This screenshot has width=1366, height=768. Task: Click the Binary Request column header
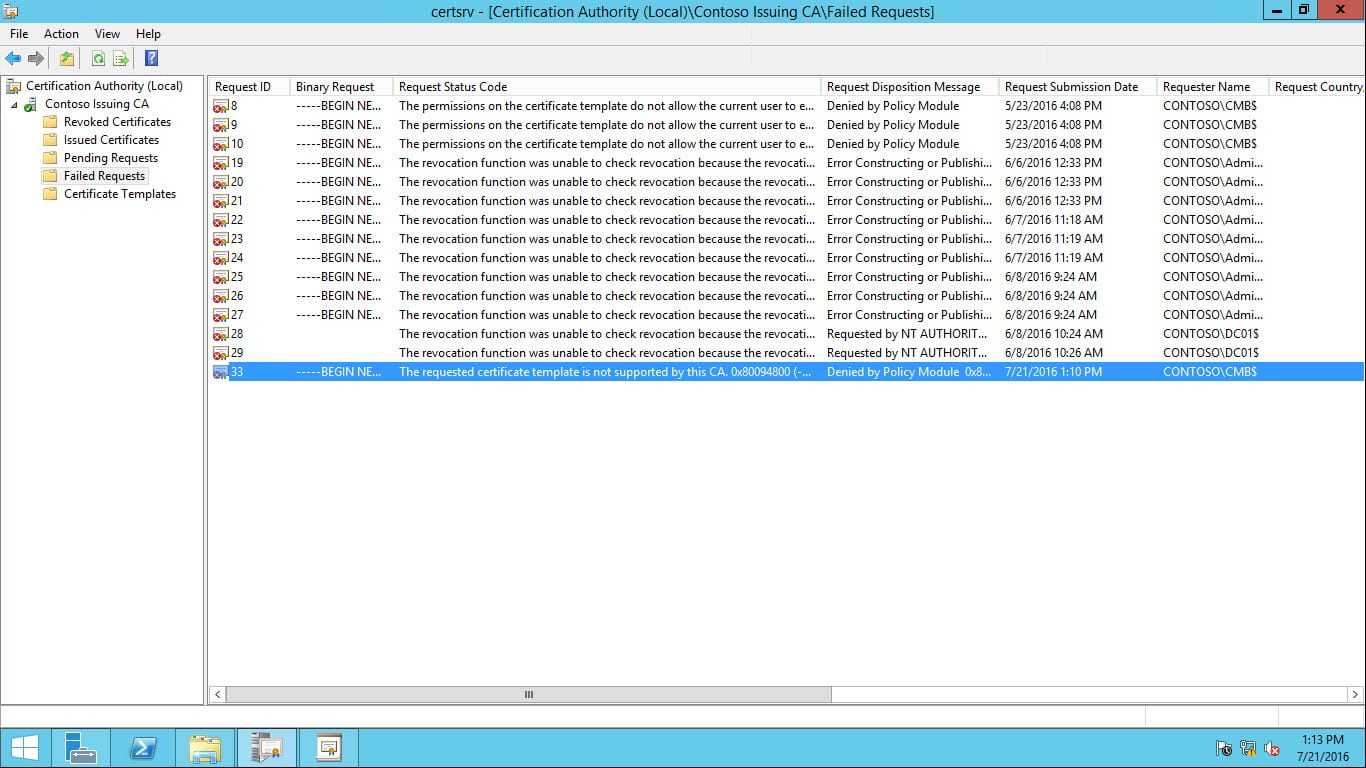point(341,87)
